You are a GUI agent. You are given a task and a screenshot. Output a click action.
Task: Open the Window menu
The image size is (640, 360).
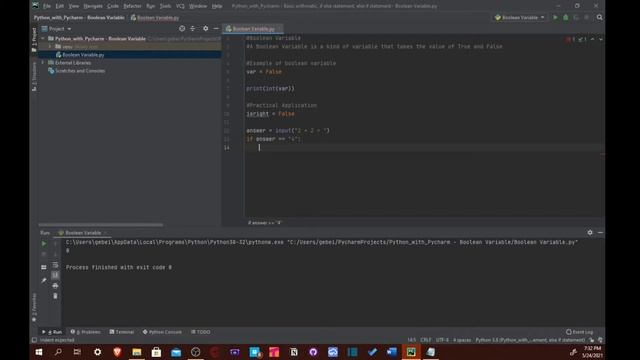pos(198,6)
